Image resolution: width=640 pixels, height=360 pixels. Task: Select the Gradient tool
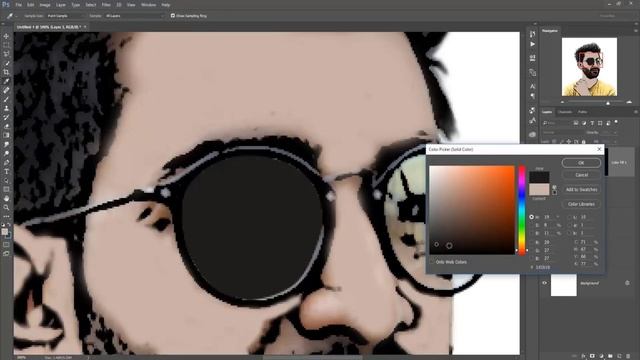point(6,135)
